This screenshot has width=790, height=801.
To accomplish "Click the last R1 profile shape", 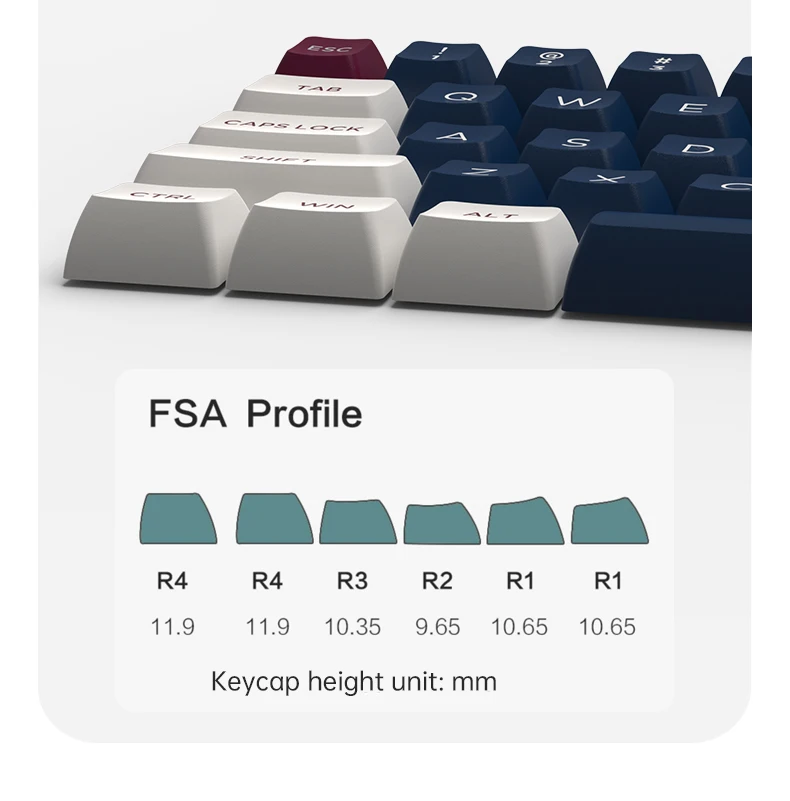I will pyautogui.click(x=610, y=521).
